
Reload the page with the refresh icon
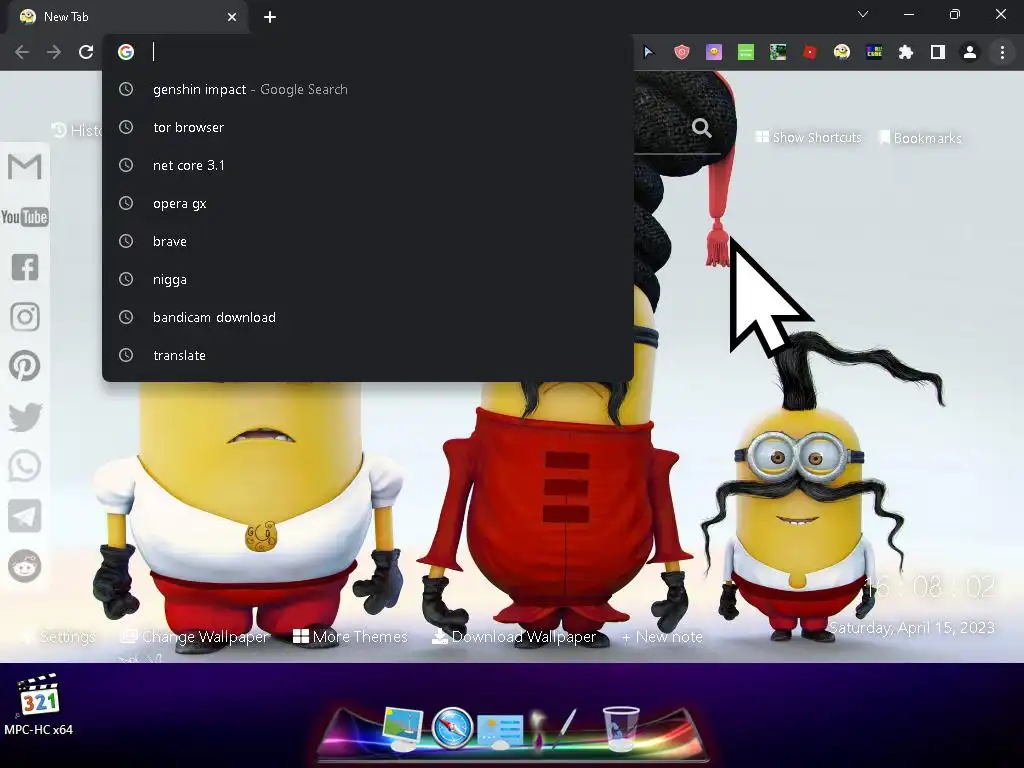click(x=86, y=52)
